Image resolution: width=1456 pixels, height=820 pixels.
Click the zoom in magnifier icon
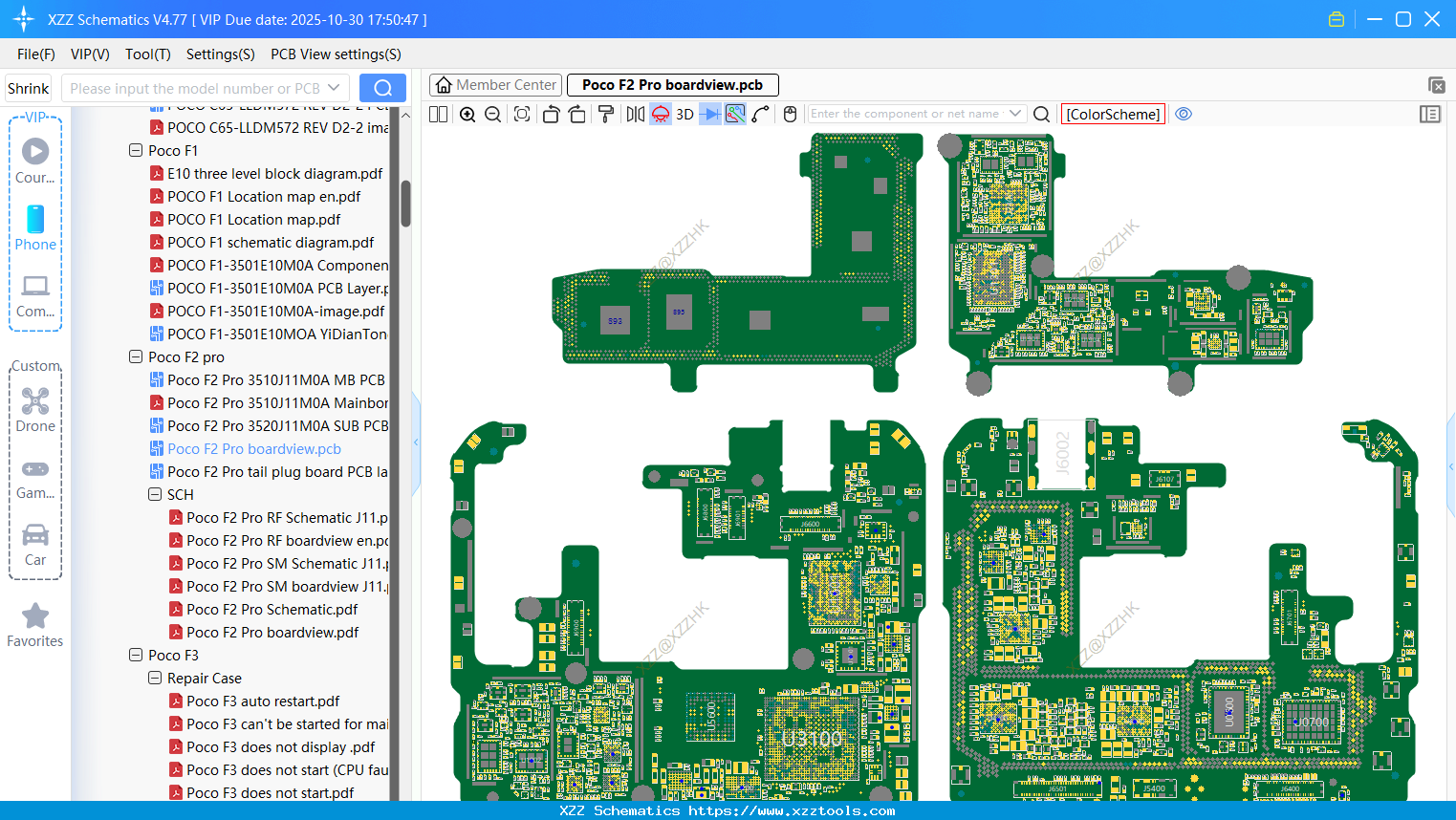467,115
